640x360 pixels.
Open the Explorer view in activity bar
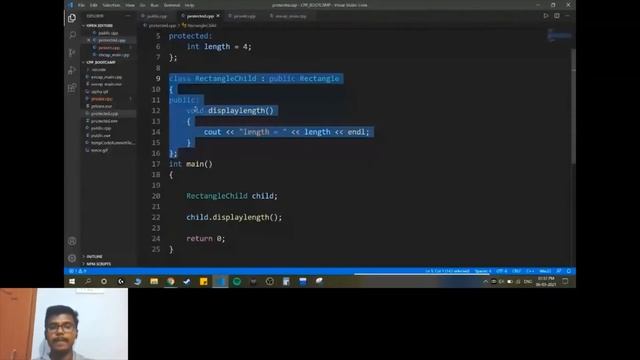coord(72,18)
